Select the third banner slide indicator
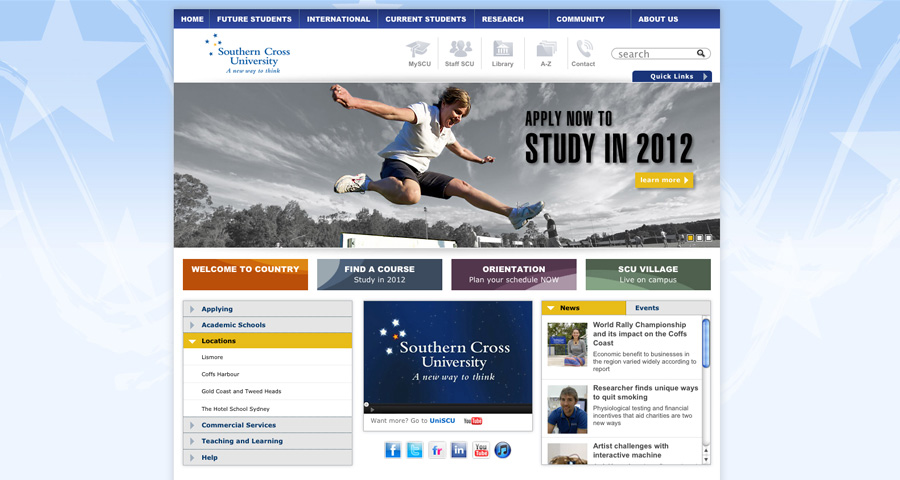Viewport: 900px width, 480px height. [709, 238]
